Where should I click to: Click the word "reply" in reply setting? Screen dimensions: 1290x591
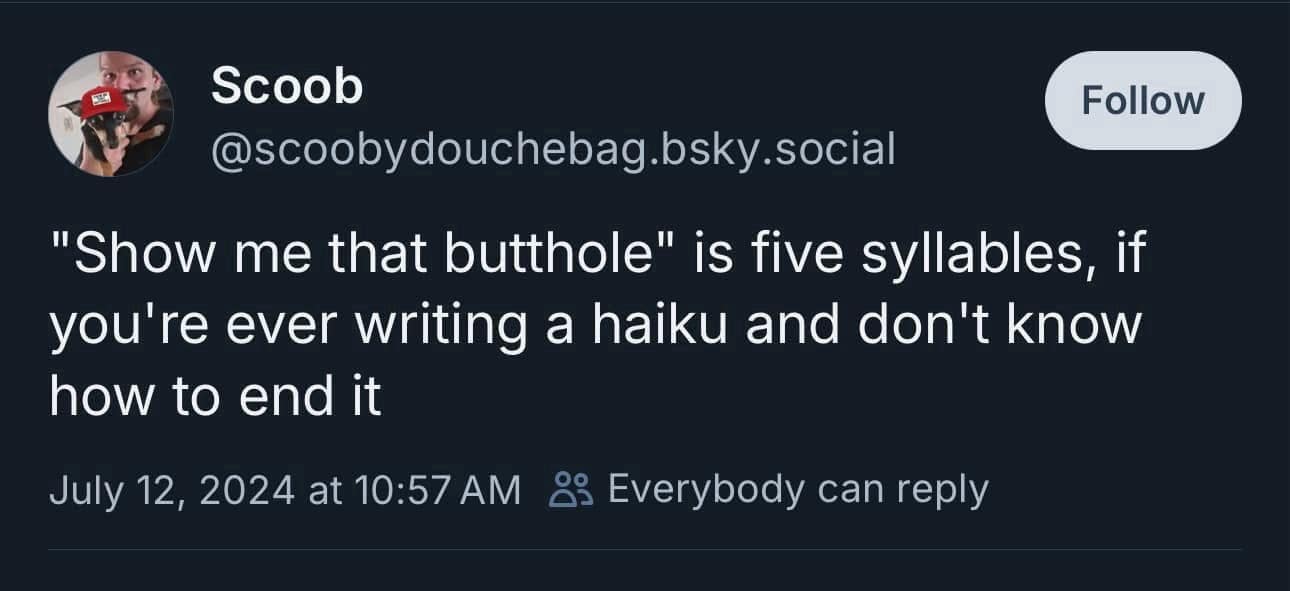pyautogui.click(x=942, y=489)
